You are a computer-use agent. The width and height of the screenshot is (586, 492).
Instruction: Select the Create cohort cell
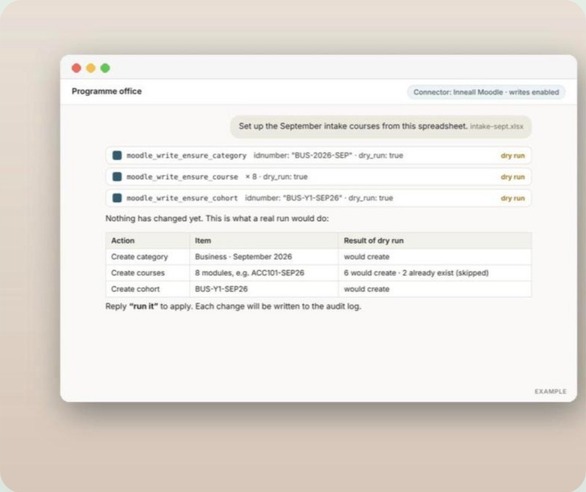coord(148,289)
